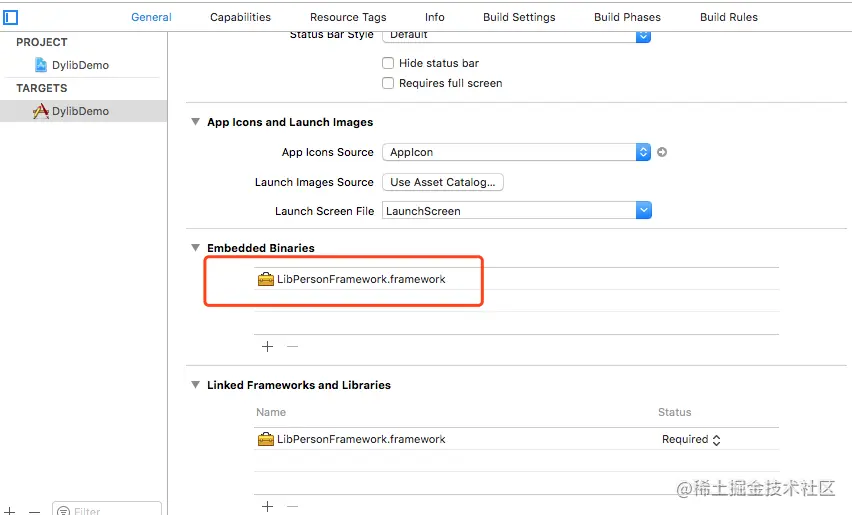
Task: Open the App Icons Source dropdown
Action: pyautogui.click(x=643, y=152)
